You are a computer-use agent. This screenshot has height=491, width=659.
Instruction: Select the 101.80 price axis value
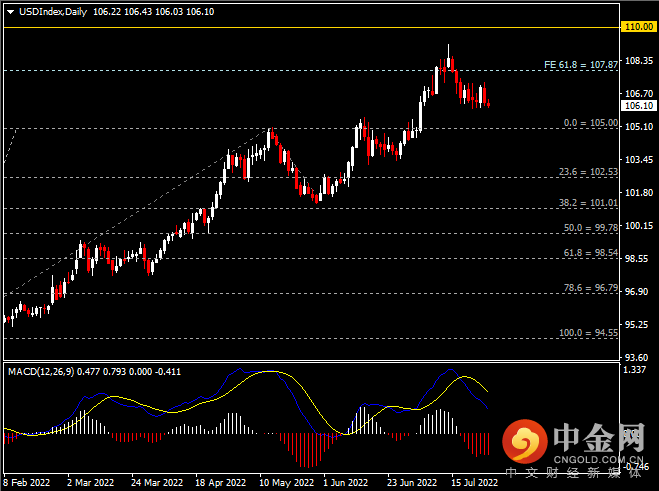(x=639, y=193)
